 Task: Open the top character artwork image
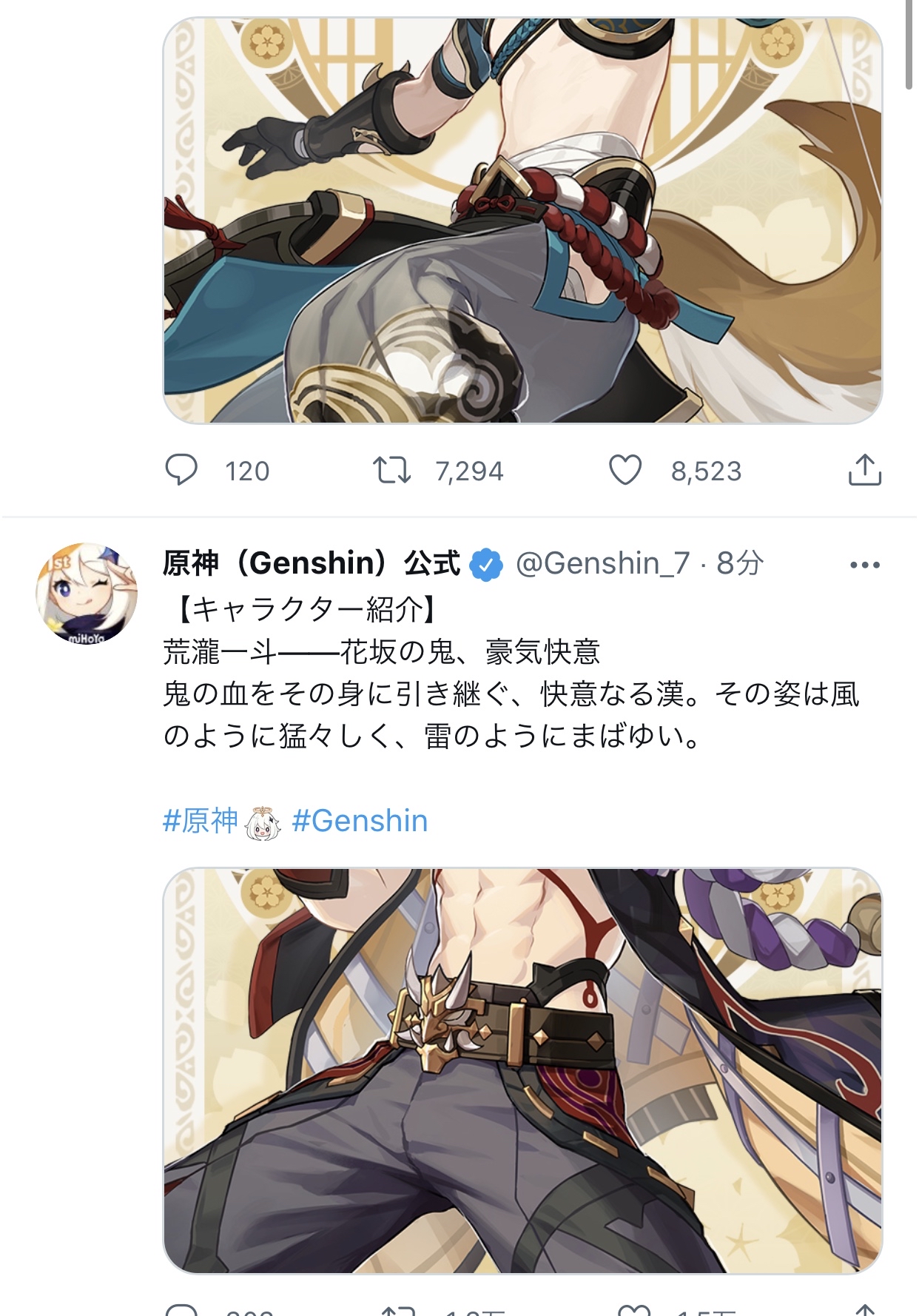pos(522,220)
